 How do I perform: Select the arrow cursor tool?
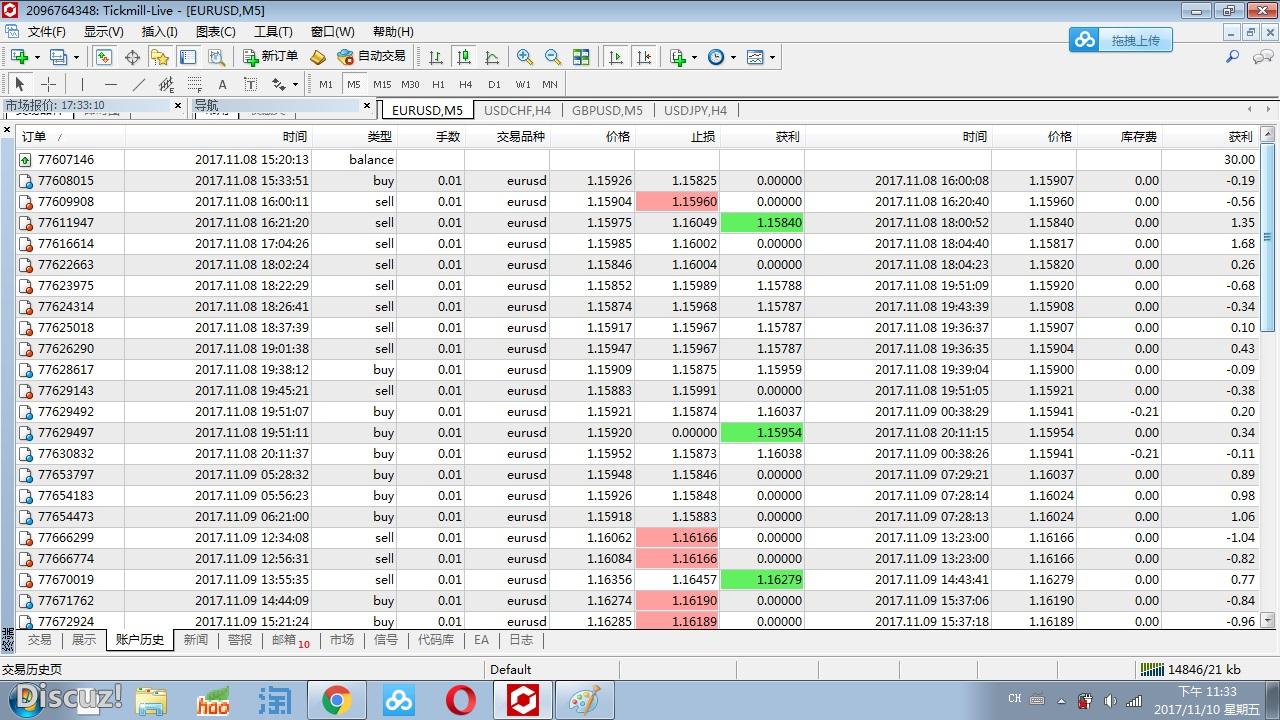pos(19,84)
